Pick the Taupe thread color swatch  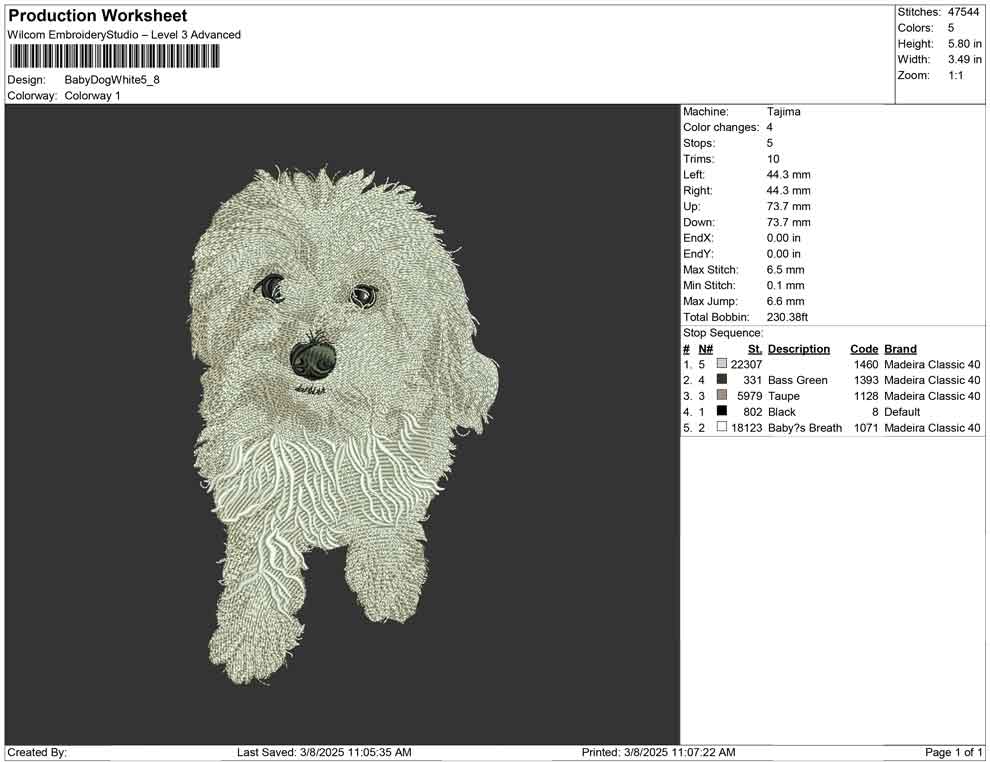coord(722,396)
